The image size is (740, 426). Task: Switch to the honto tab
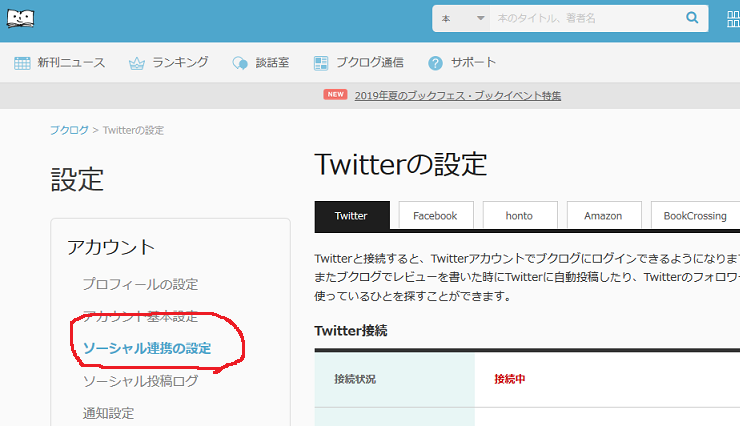519,216
